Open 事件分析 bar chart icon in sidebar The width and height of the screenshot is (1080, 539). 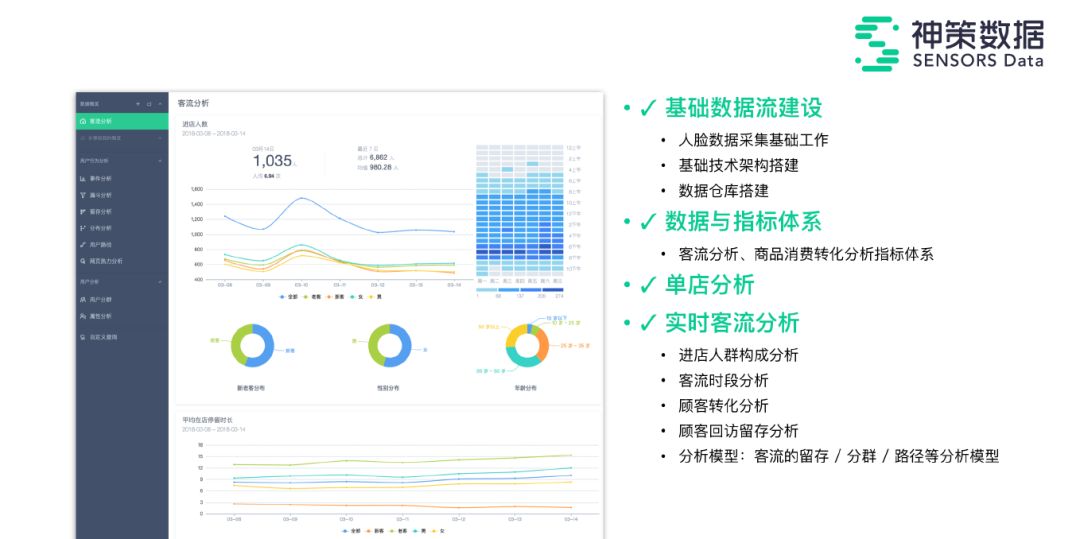83,178
